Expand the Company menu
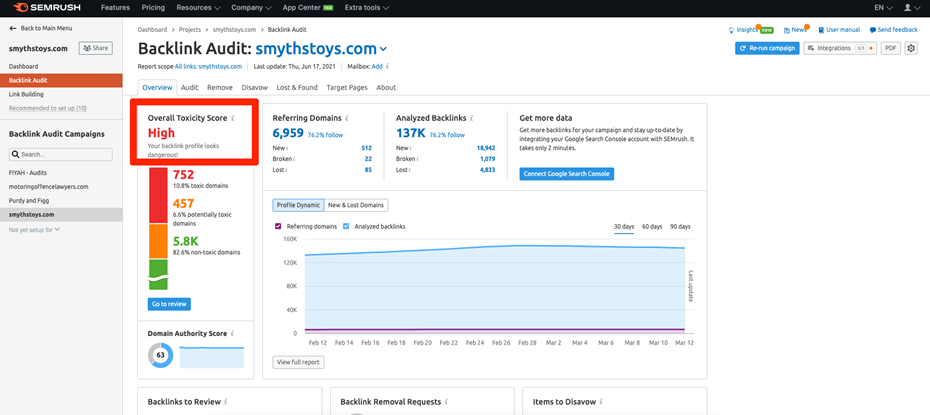The height and width of the screenshot is (415, 930). pos(251,8)
